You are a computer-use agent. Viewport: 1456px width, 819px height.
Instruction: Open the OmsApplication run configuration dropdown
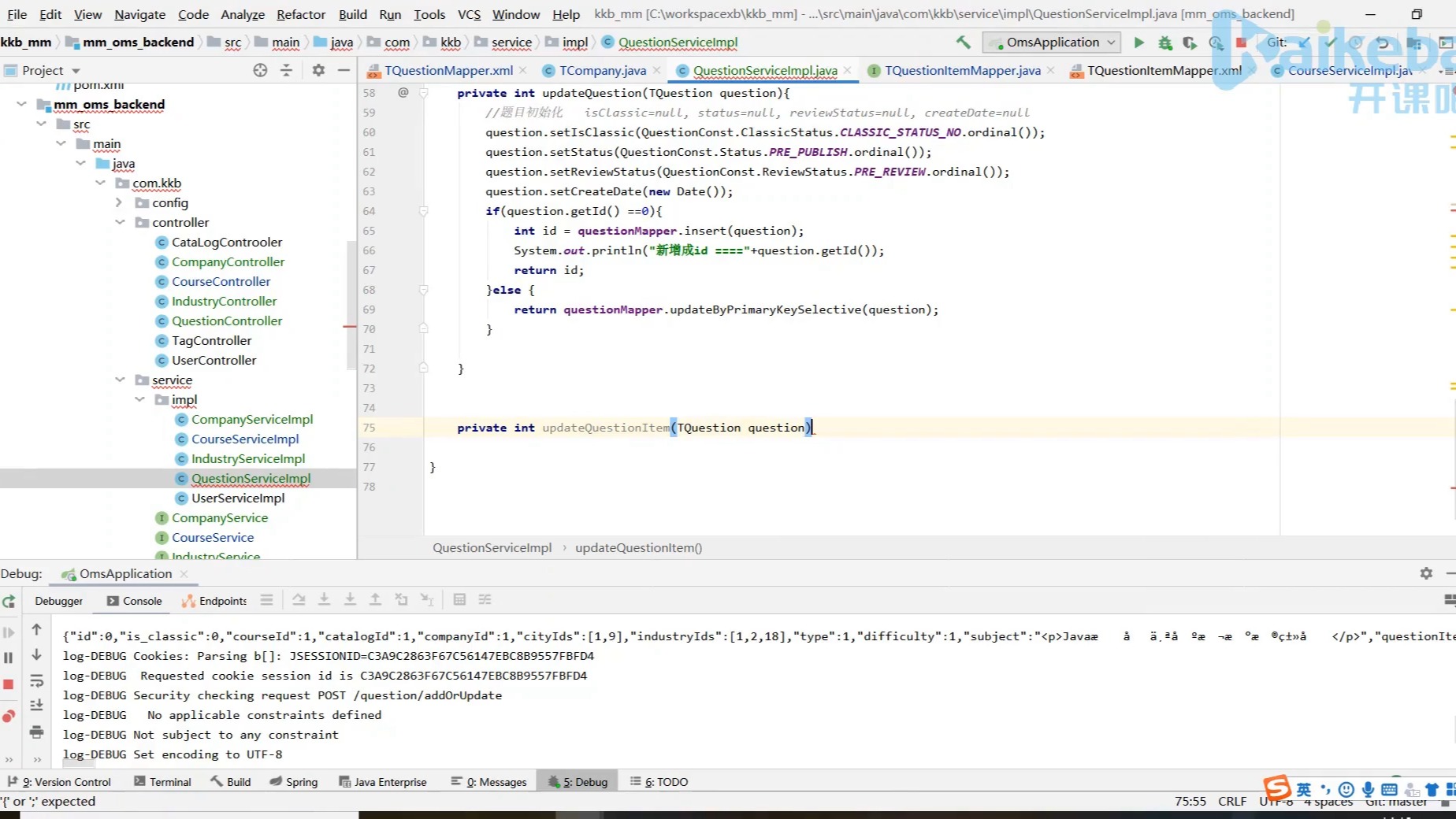tap(1053, 43)
